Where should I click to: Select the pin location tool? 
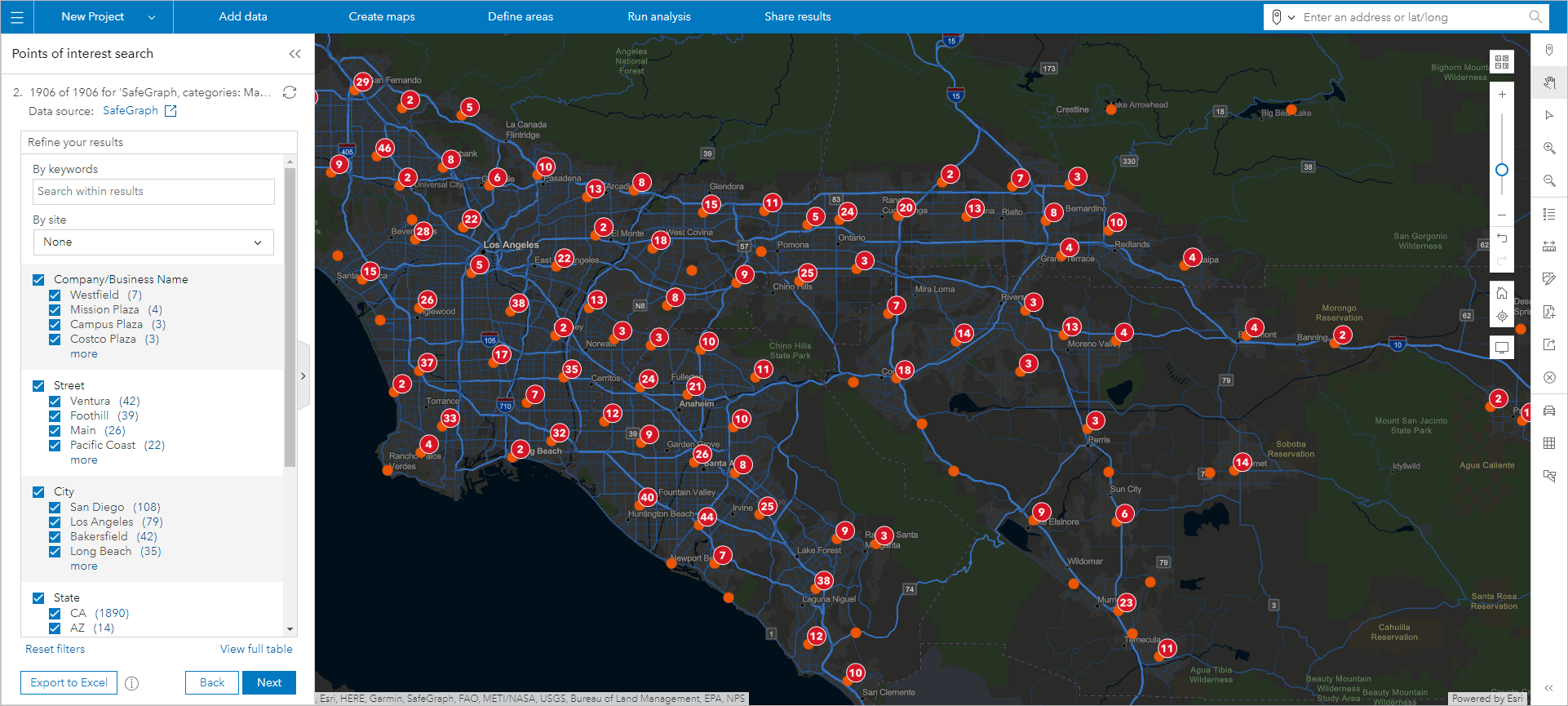click(1549, 51)
